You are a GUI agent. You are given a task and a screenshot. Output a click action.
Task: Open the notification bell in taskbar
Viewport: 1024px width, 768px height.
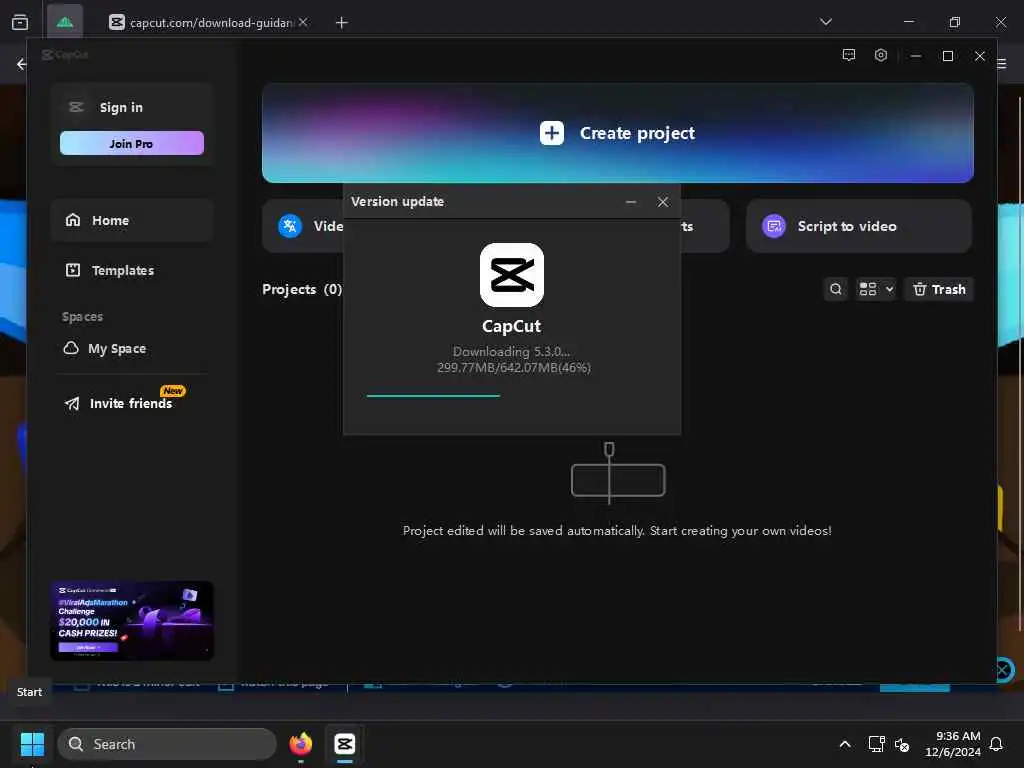(x=996, y=744)
